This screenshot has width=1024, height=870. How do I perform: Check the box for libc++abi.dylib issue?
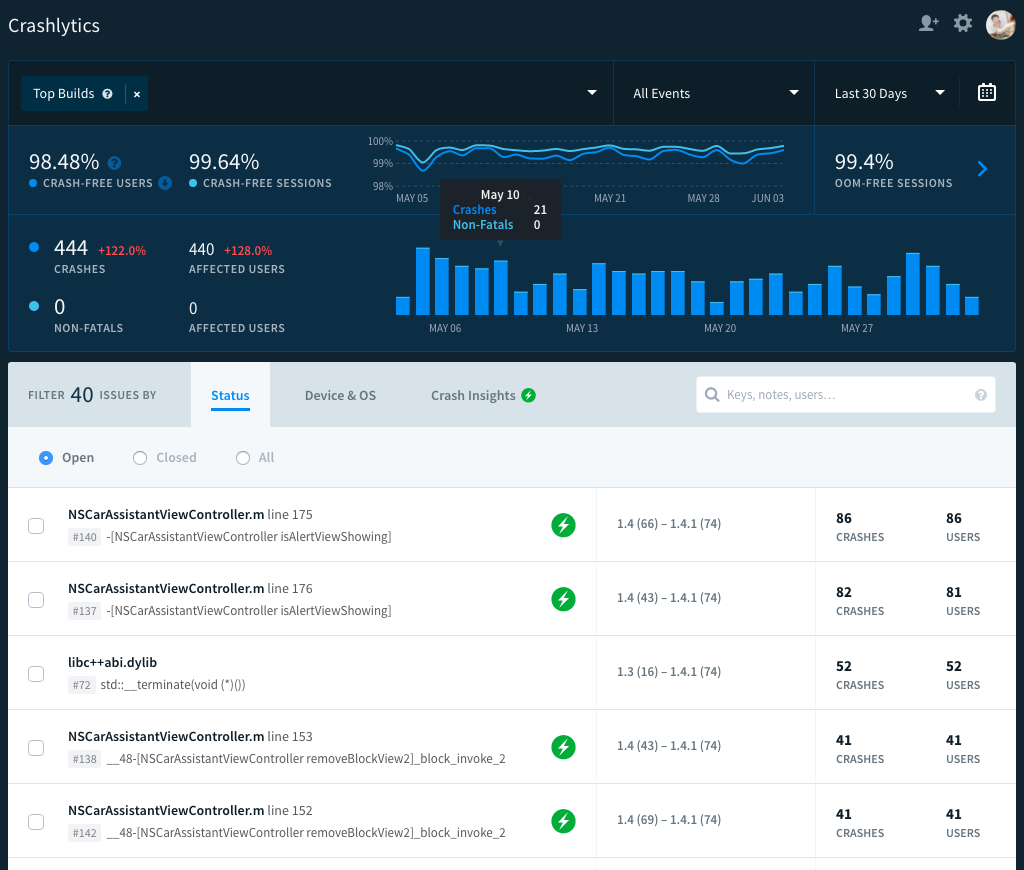pyautogui.click(x=36, y=674)
